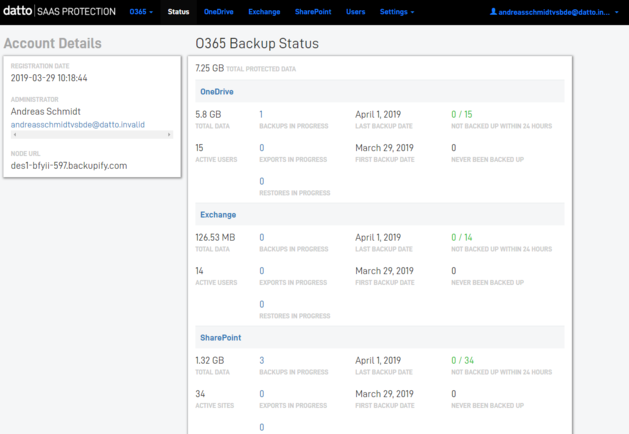
Task: Click SharePoint exports in progress count
Action: 262,394
